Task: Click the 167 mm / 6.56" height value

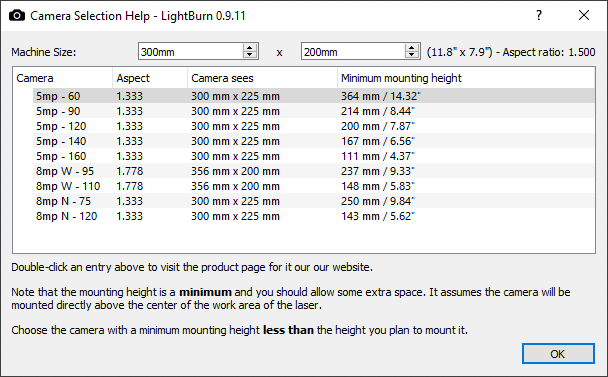Action: (x=378, y=141)
